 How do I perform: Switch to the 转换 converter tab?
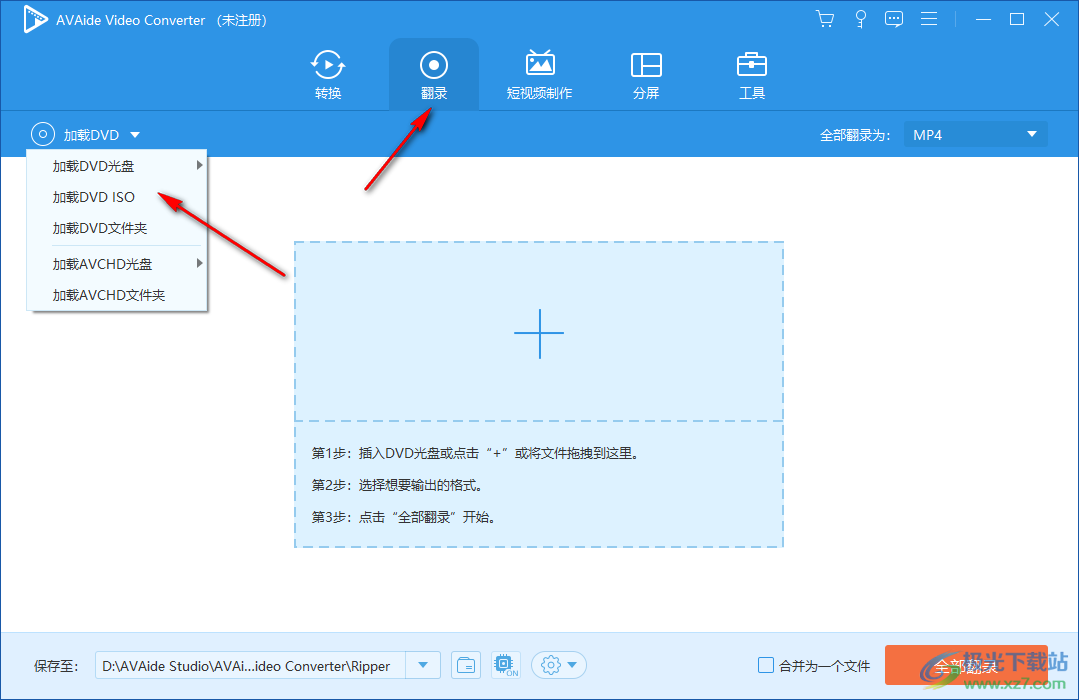(328, 74)
